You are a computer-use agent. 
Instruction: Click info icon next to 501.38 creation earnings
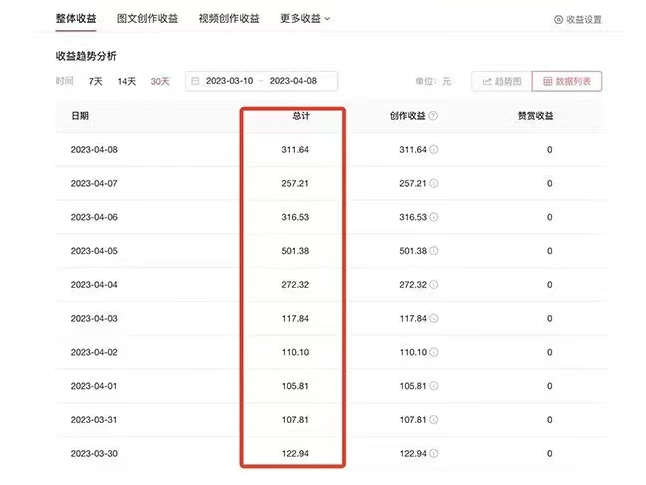pyautogui.click(x=433, y=251)
